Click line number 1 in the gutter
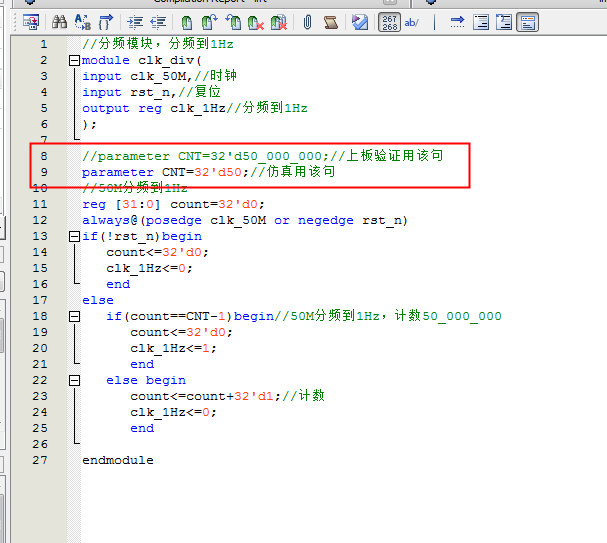The image size is (607, 543). click(x=44, y=44)
